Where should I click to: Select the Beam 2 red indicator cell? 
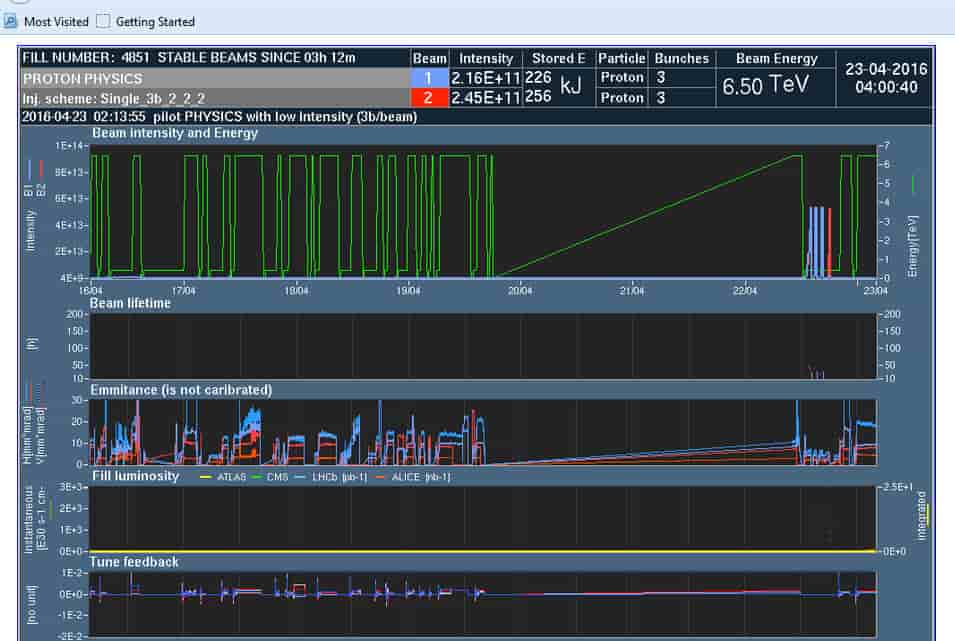click(x=429, y=97)
